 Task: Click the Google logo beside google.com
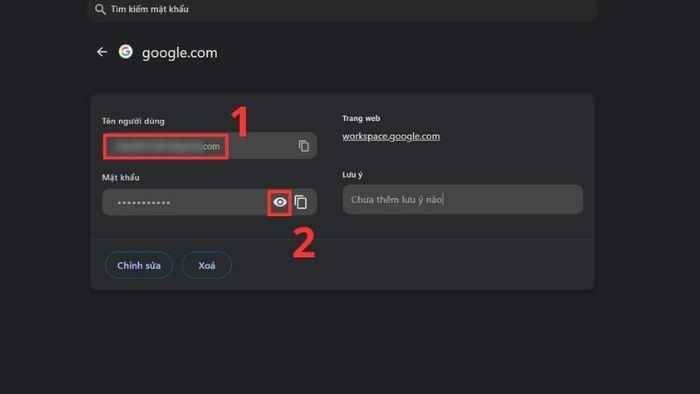pyautogui.click(x=125, y=52)
